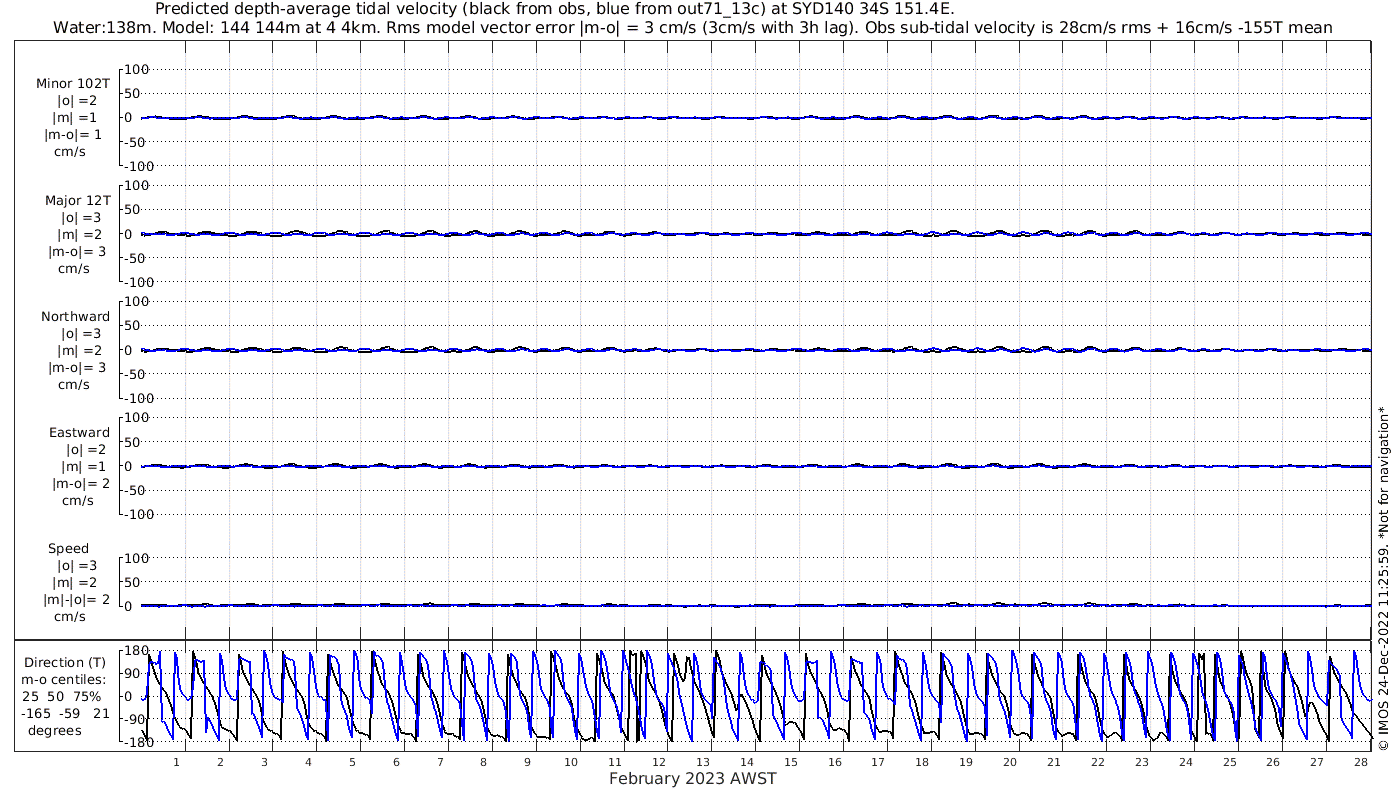Click day '10' on the date axis
Viewport: 1400px width, 800px height.
pyautogui.click(x=571, y=762)
